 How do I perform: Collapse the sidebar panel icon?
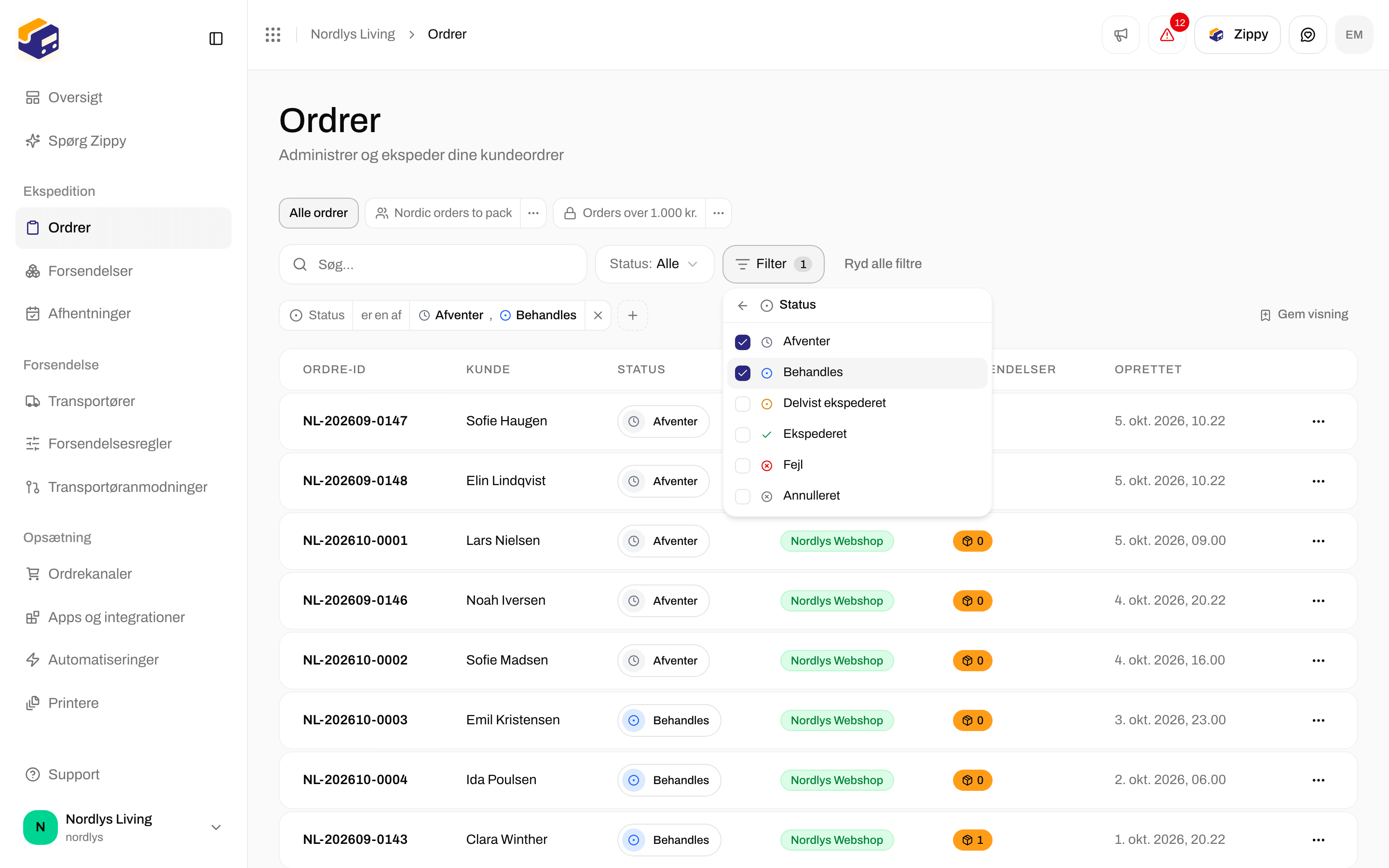click(216, 39)
